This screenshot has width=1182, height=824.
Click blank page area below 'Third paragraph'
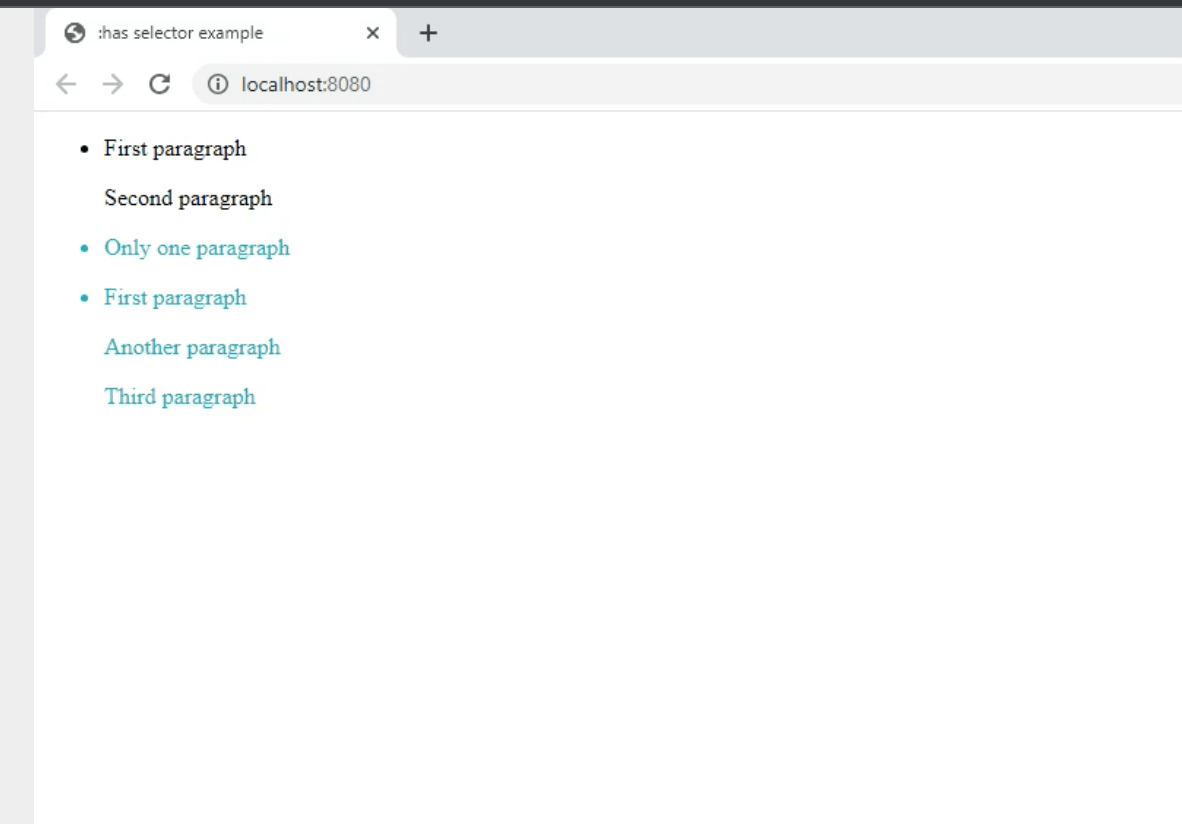click(x=600, y=600)
